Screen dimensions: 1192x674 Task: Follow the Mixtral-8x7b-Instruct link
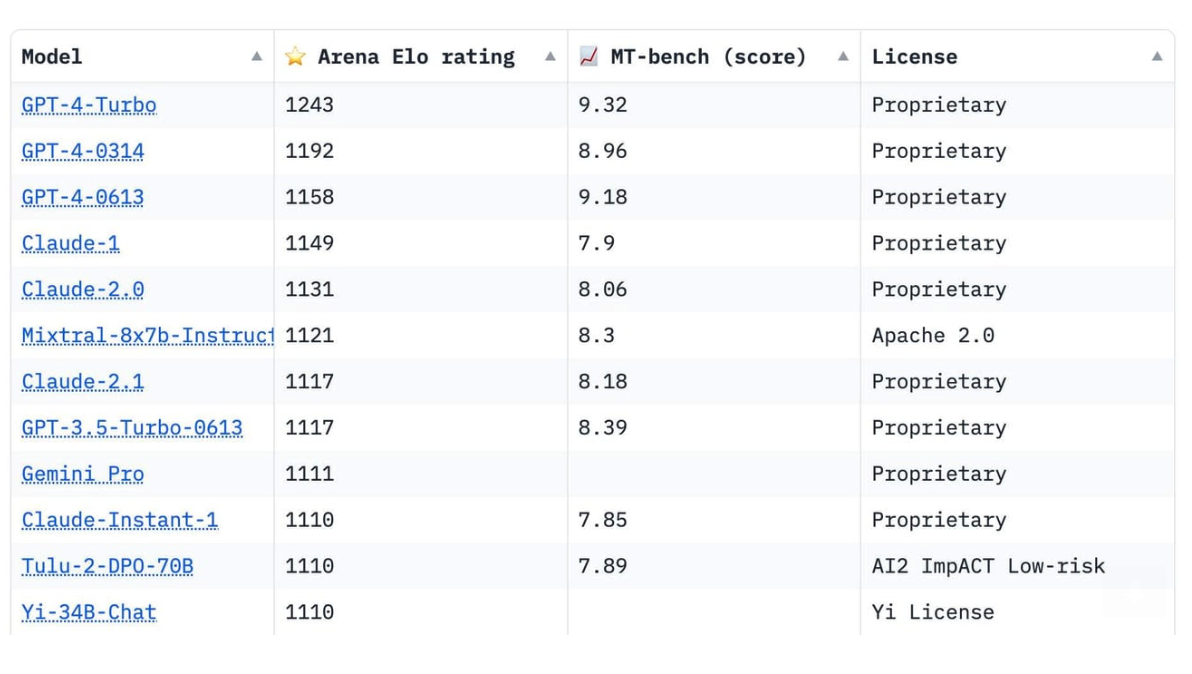point(147,336)
